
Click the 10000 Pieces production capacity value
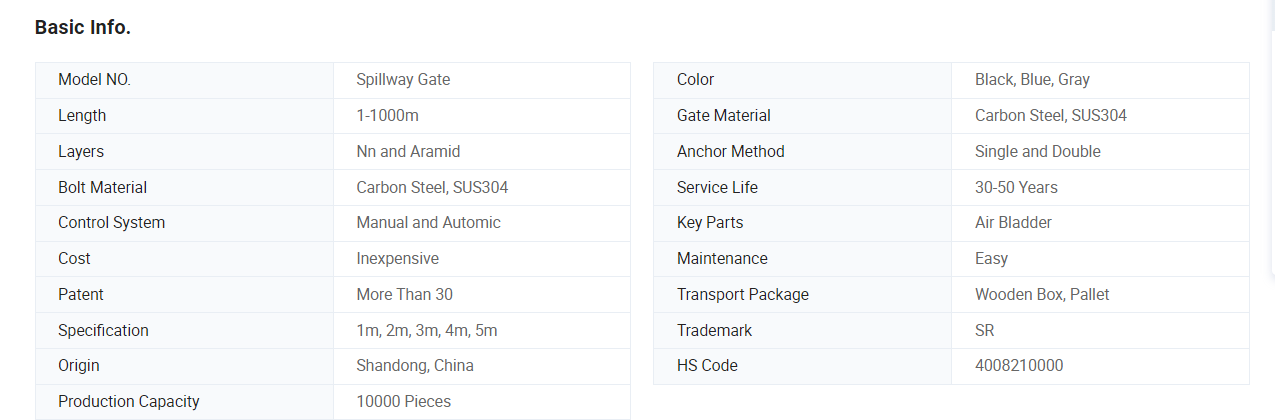pos(403,402)
